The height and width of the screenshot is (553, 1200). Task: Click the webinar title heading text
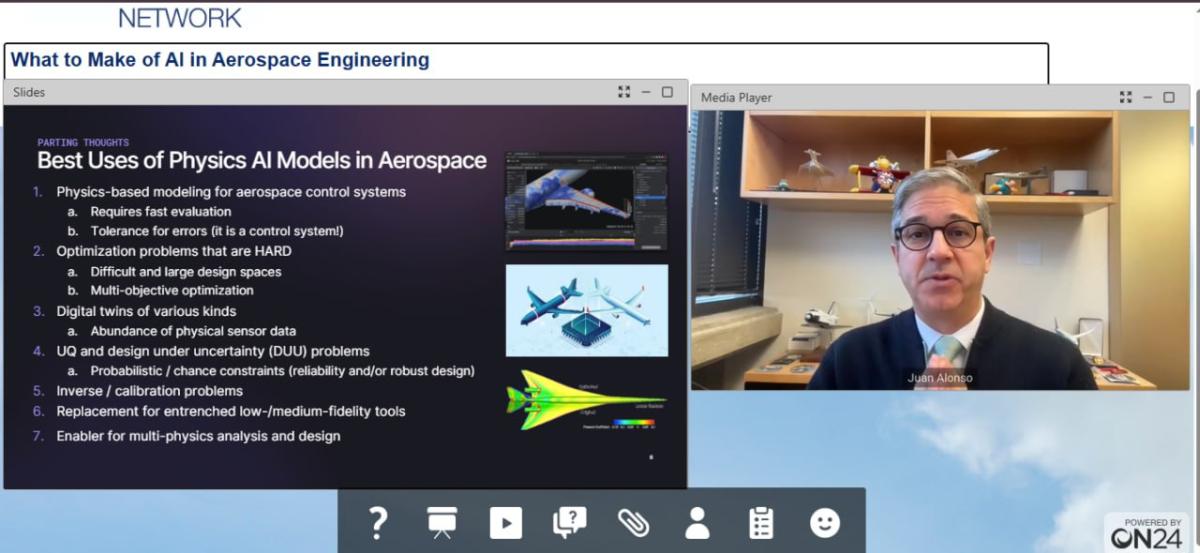click(x=220, y=60)
